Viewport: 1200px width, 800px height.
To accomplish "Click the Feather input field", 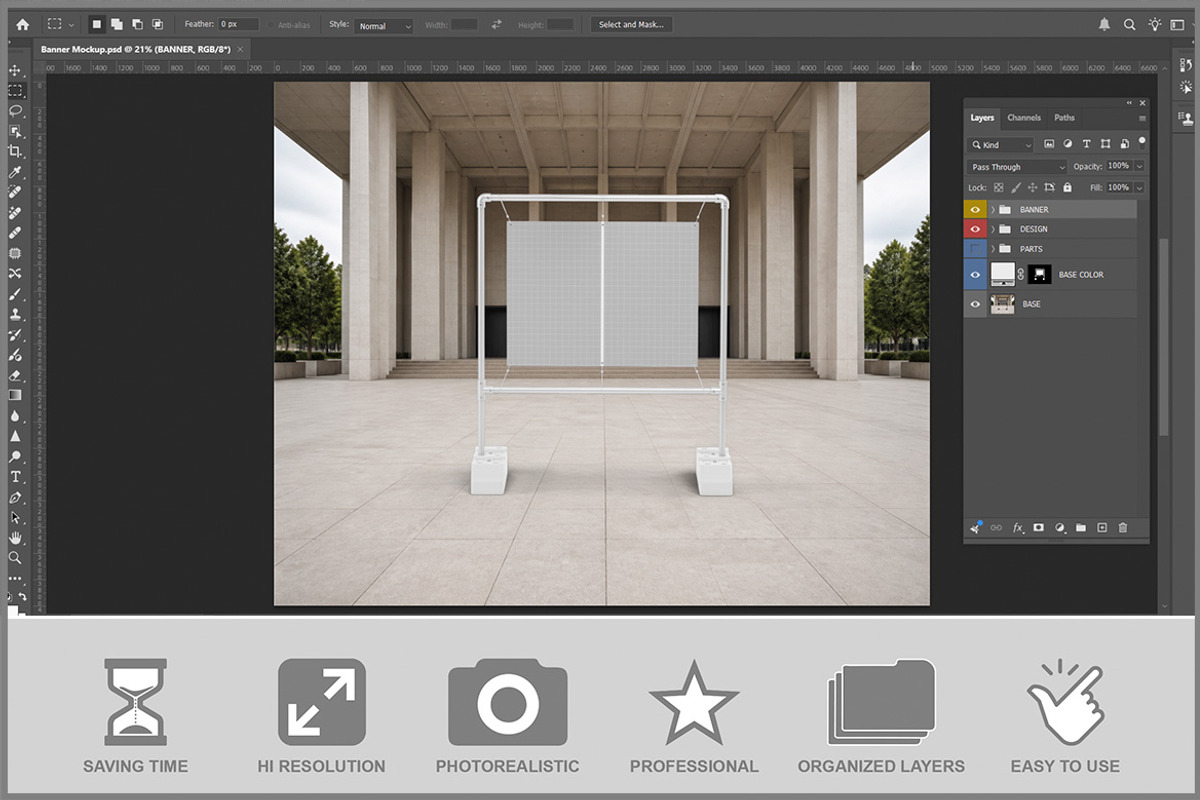I will (x=239, y=24).
